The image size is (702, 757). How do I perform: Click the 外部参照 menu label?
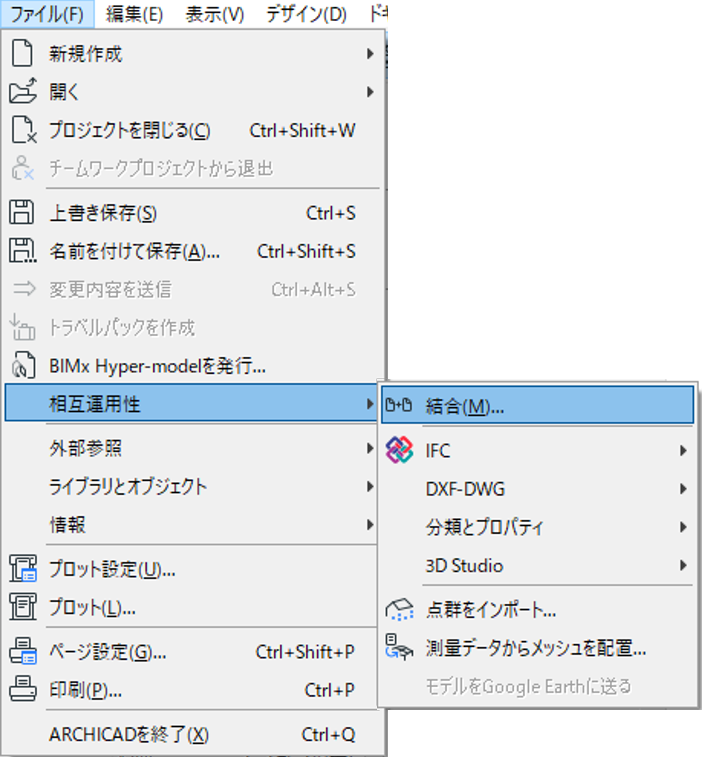(85, 448)
